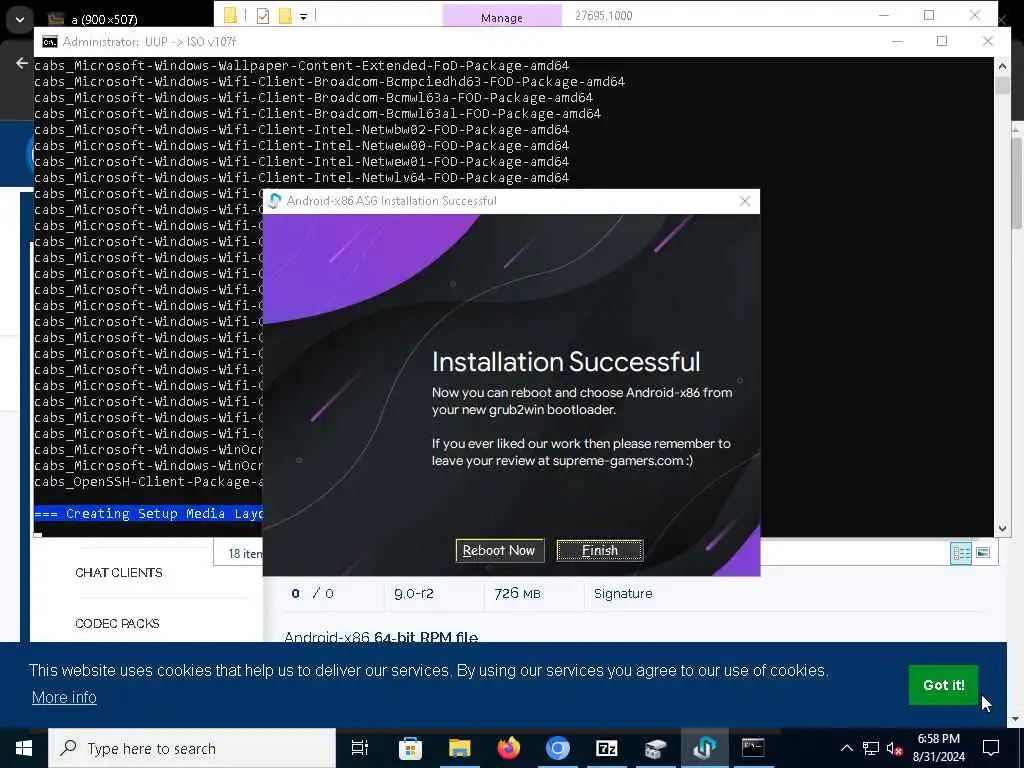Accept cookies with the Got it! button
Image resolution: width=1024 pixels, height=768 pixels.
(943, 685)
